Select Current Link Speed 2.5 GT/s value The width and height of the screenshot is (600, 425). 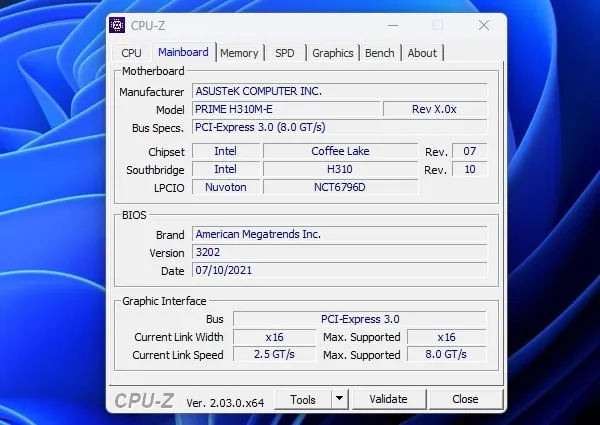274,354
